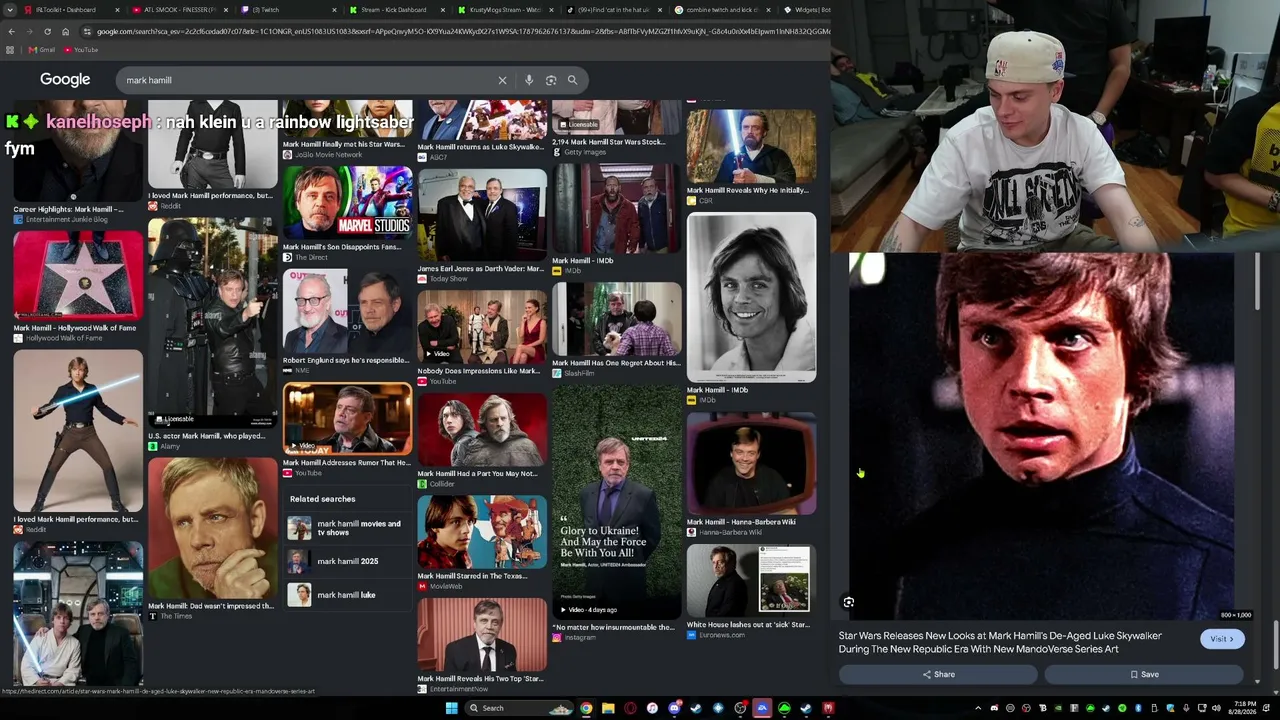The height and width of the screenshot is (720, 1280).
Task: Click the Visit button for the preview
Action: [1222, 639]
